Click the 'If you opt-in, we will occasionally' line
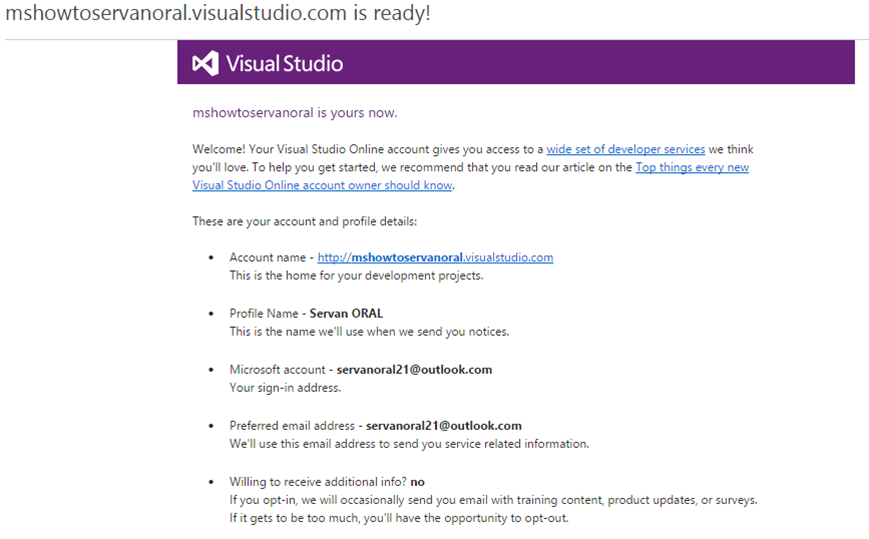 tap(493, 500)
